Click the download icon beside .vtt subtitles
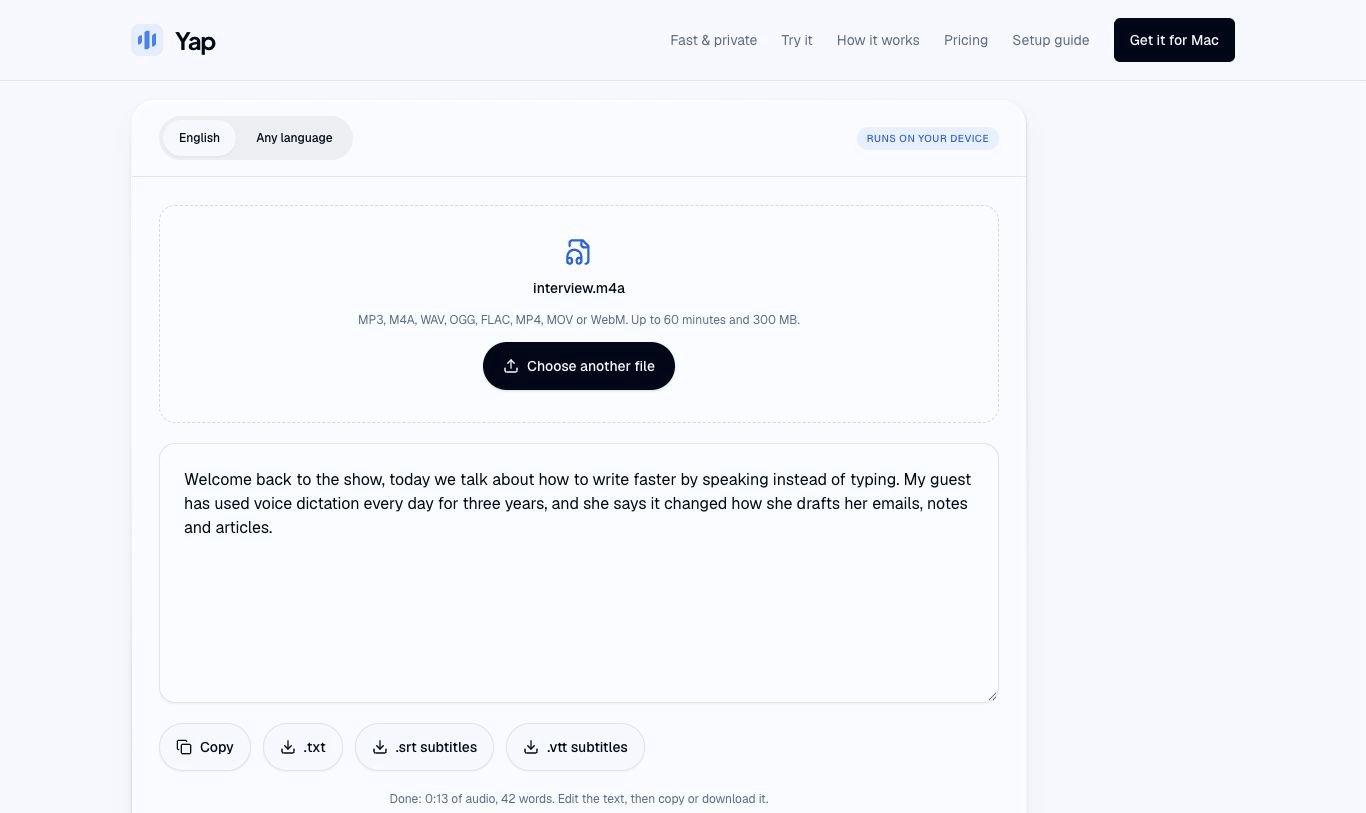 coord(531,747)
